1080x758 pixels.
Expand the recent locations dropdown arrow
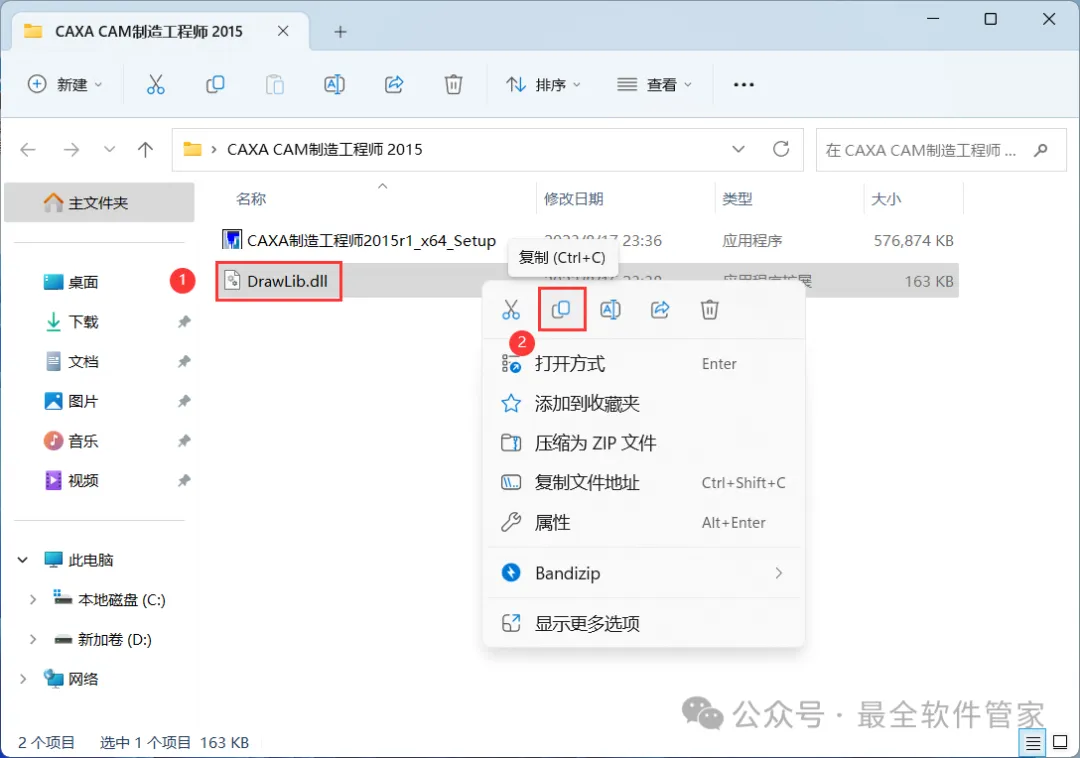tap(109, 149)
